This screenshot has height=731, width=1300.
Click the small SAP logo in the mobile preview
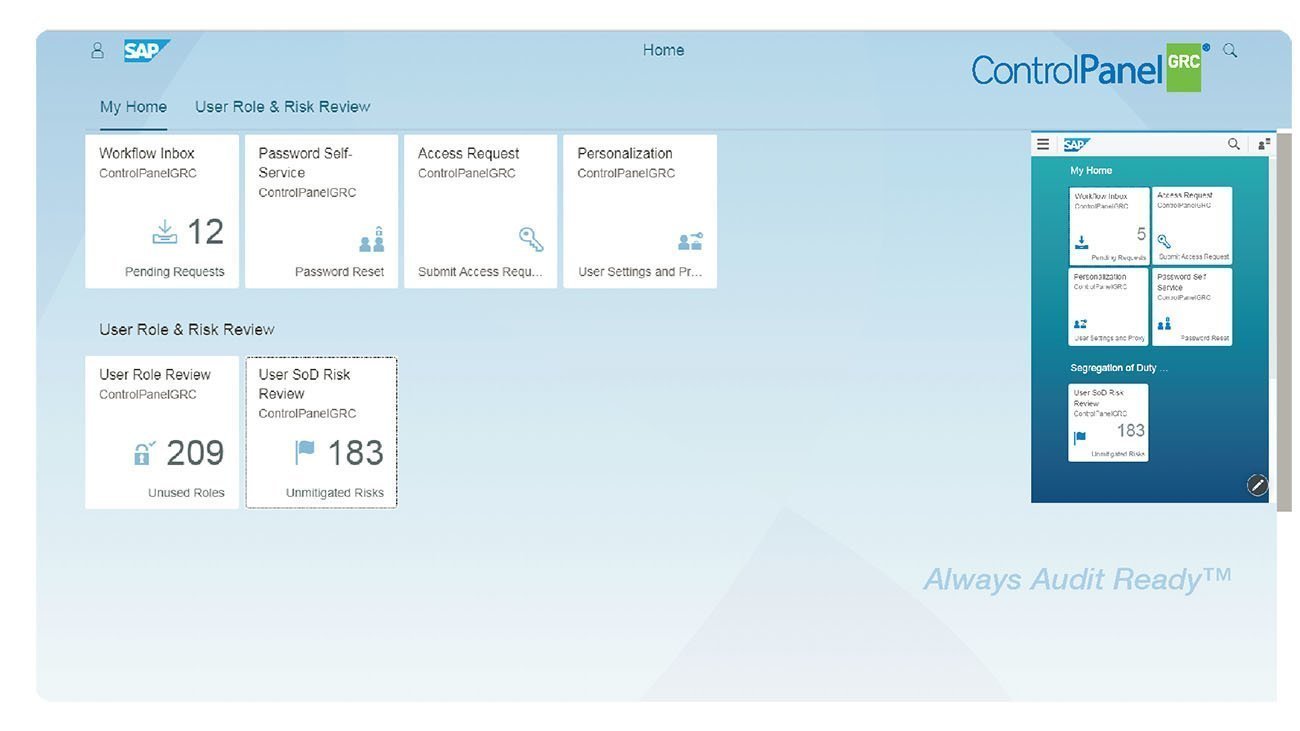[x=1076, y=144]
